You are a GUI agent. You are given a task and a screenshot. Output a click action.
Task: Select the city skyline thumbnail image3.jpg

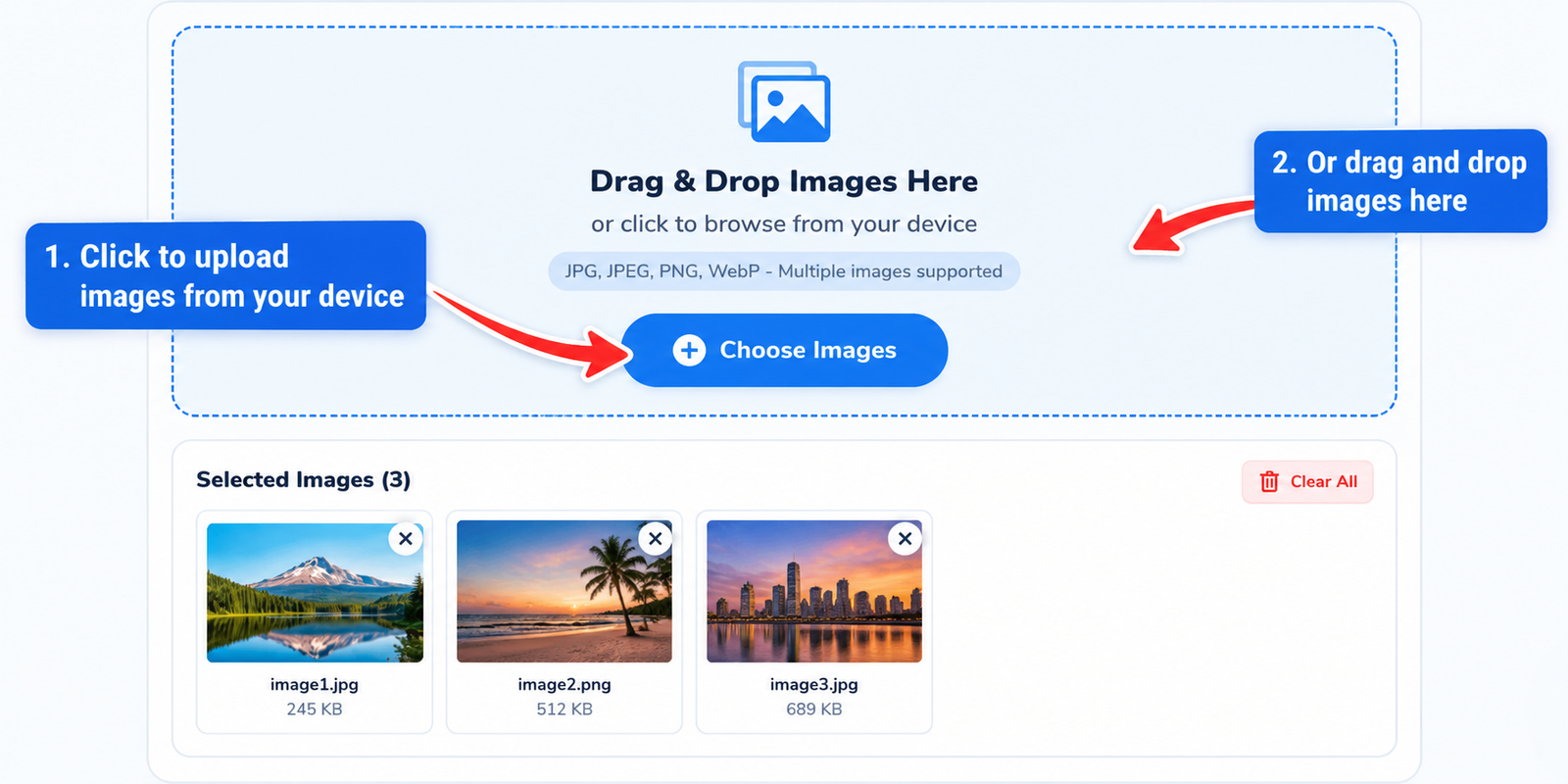(814, 592)
